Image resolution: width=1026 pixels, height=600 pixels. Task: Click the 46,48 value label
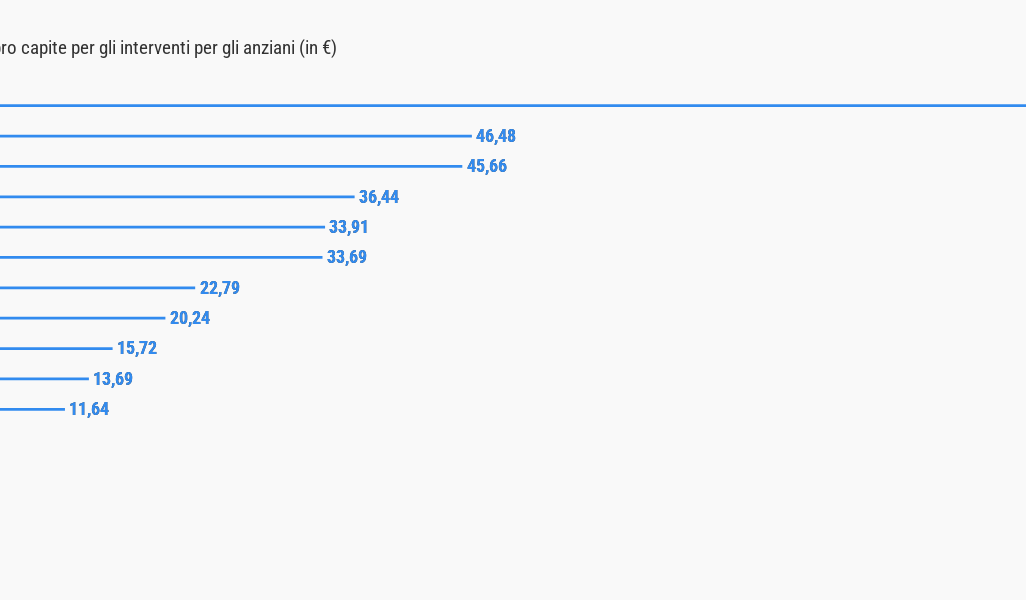pos(496,136)
